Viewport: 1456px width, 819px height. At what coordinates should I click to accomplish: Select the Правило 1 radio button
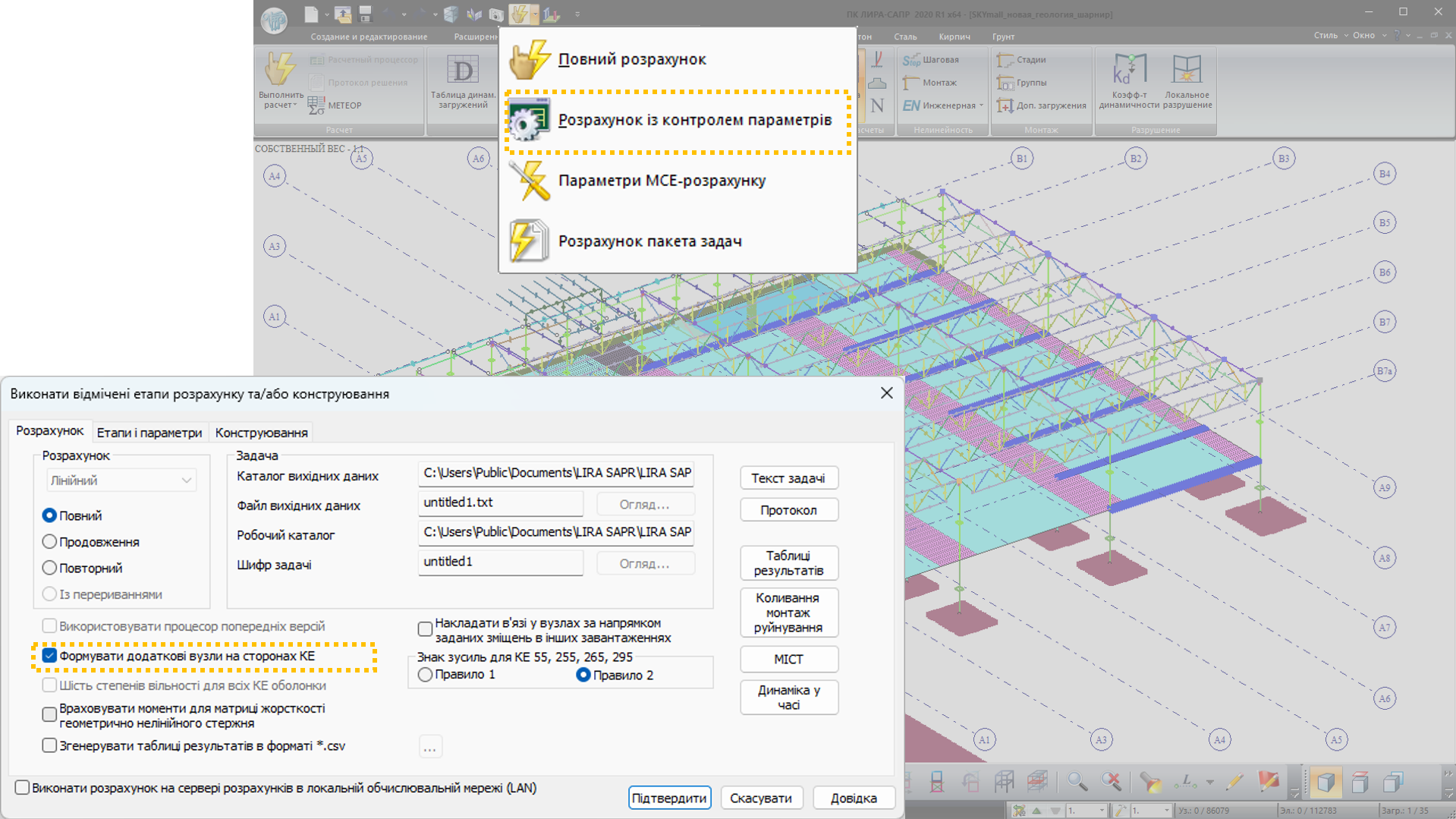(426, 675)
